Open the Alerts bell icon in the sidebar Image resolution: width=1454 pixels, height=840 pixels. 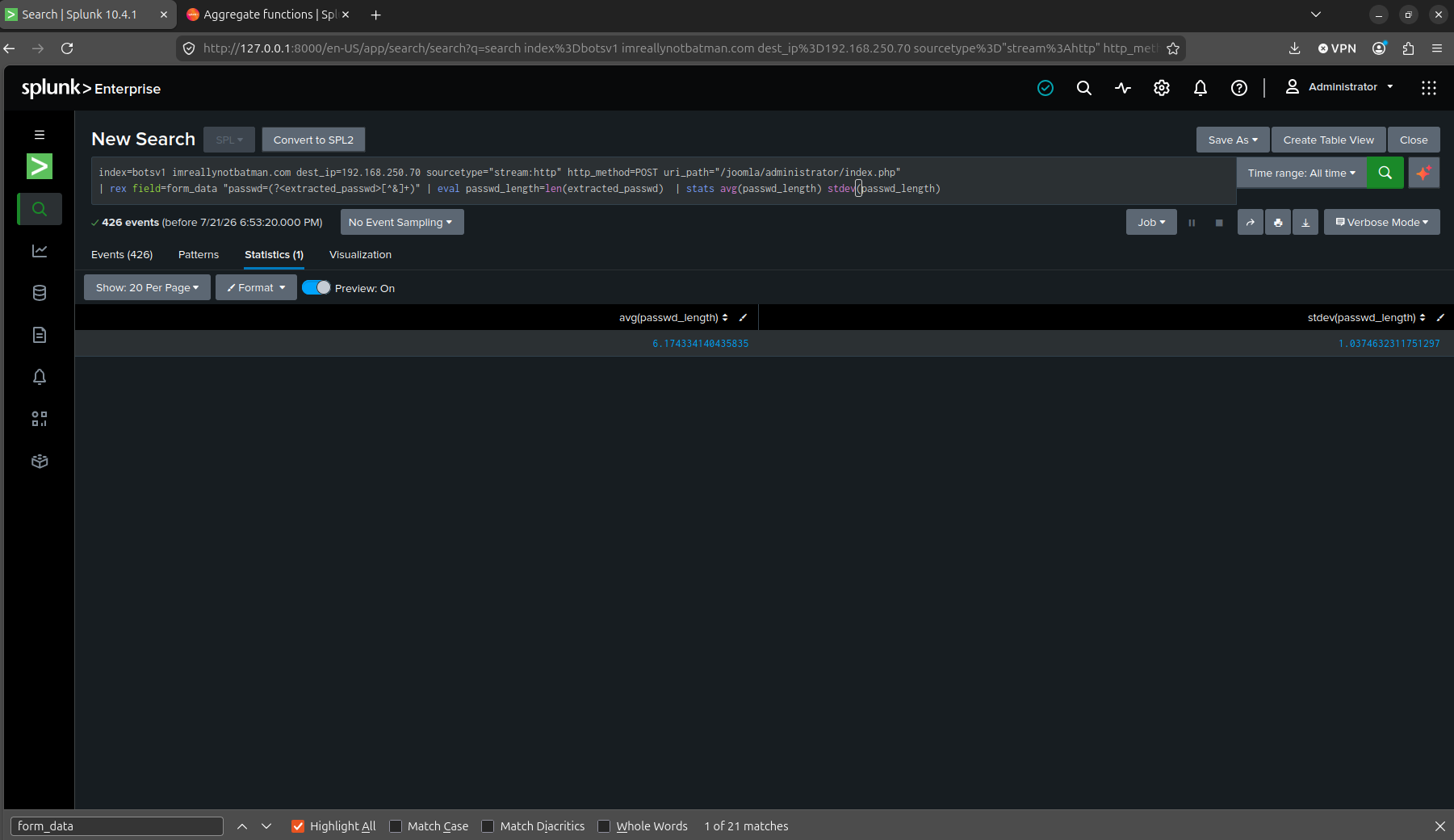40,377
